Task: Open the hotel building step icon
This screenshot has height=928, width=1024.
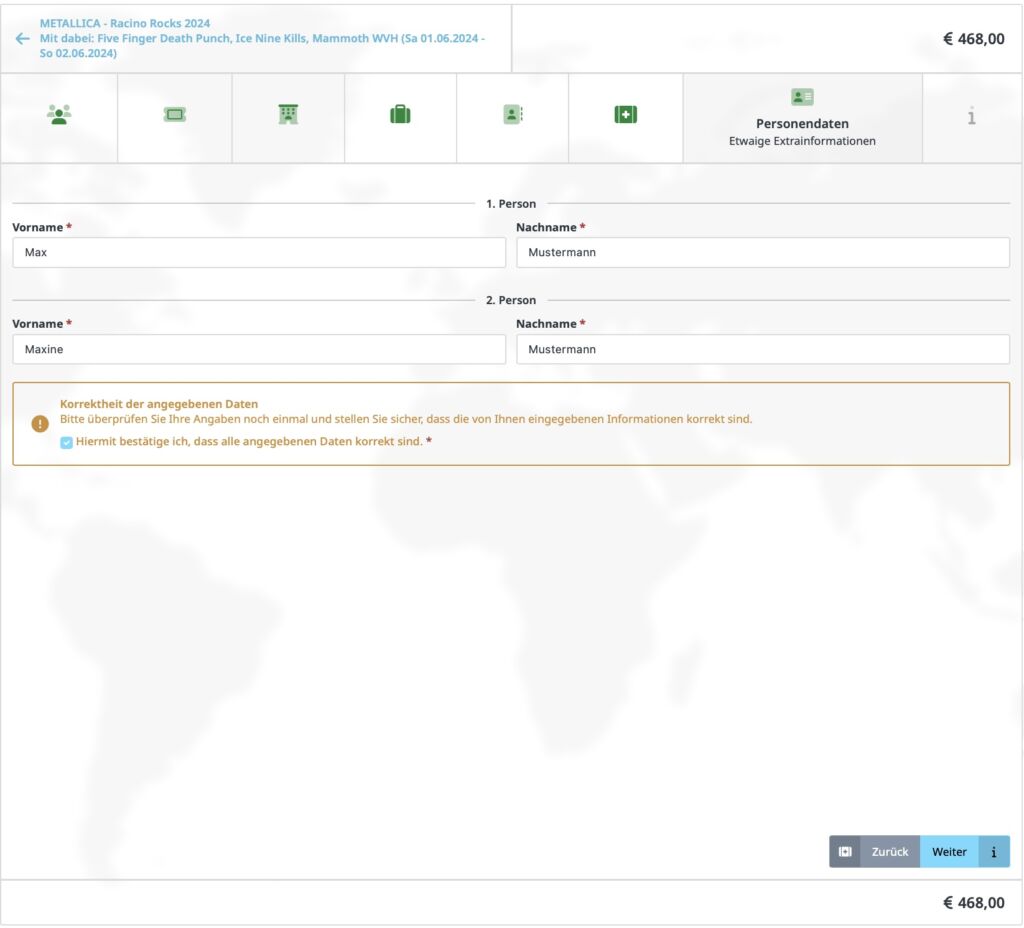Action: (288, 115)
